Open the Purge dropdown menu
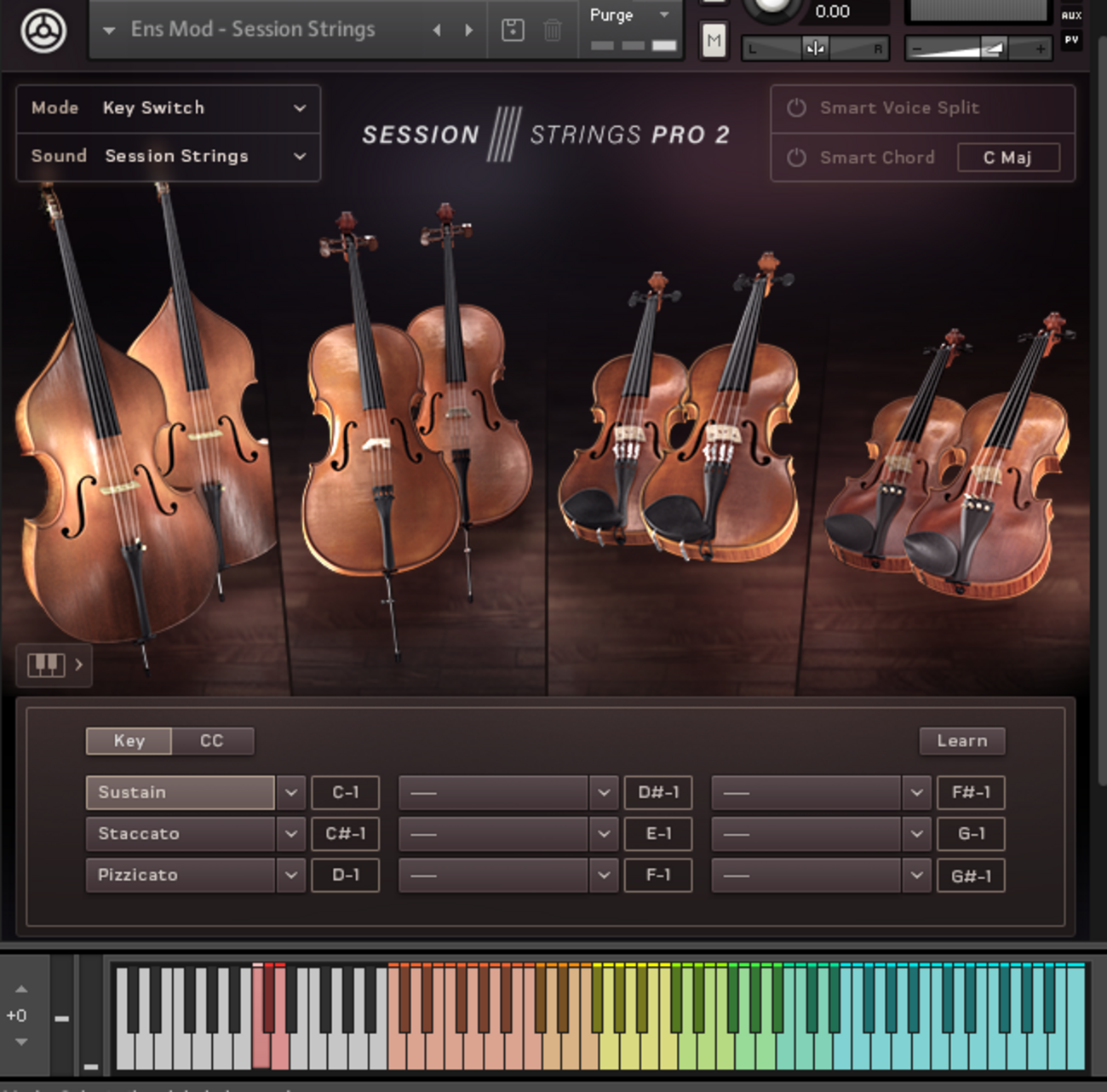Image resolution: width=1107 pixels, height=1092 pixels. point(630,14)
